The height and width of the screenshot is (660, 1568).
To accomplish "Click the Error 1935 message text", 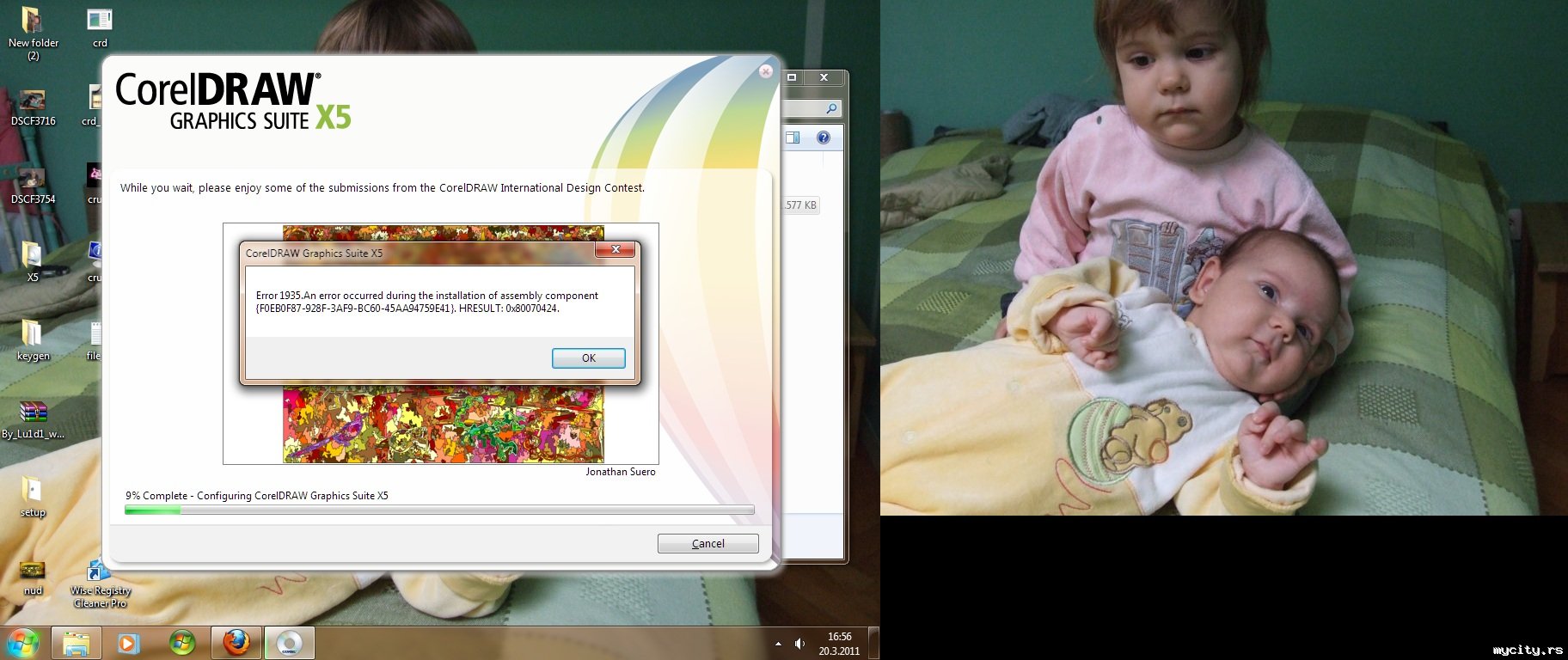I will point(427,302).
